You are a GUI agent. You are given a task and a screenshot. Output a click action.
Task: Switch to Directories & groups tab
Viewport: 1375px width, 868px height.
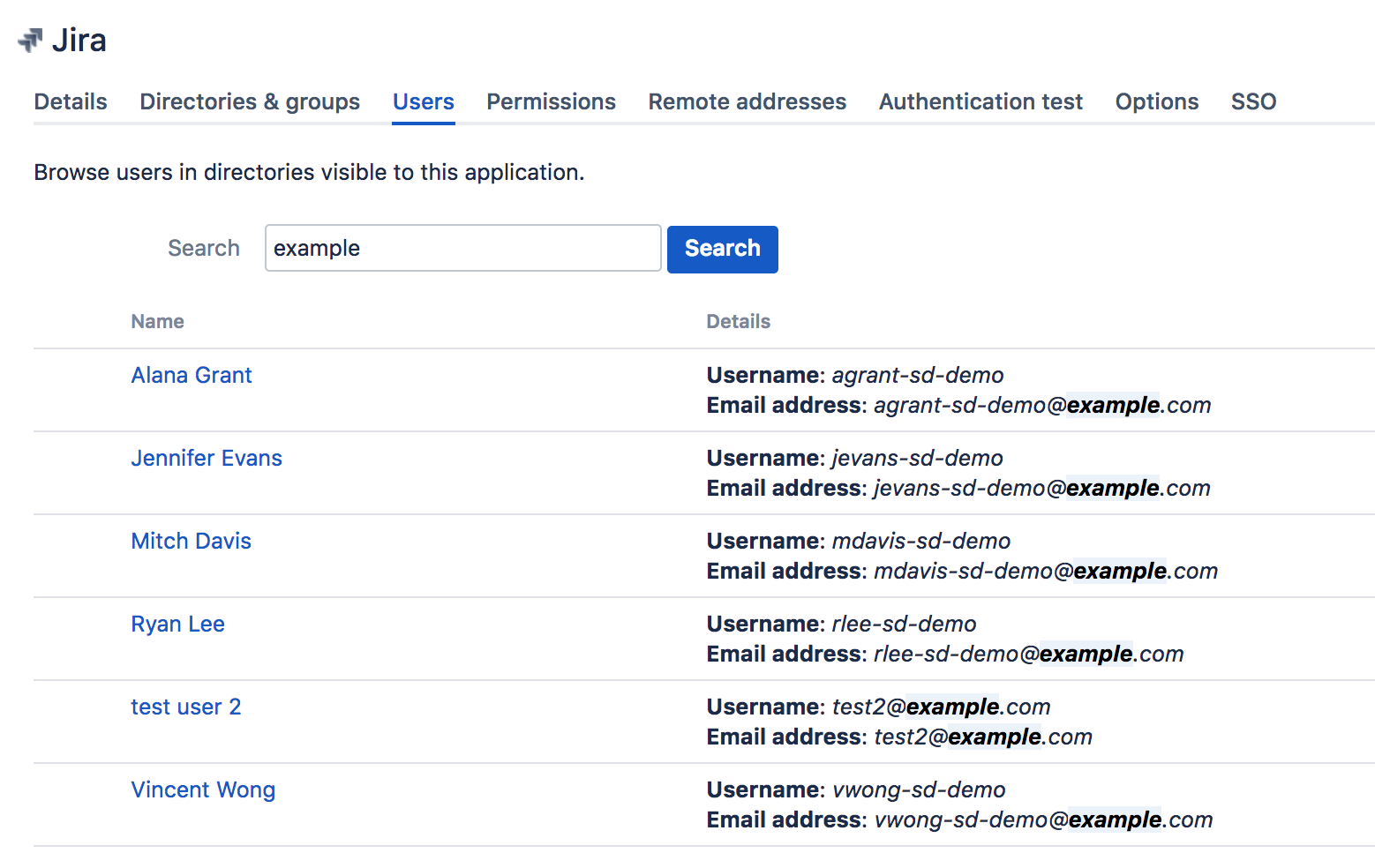pyautogui.click(x=250, y=102)
